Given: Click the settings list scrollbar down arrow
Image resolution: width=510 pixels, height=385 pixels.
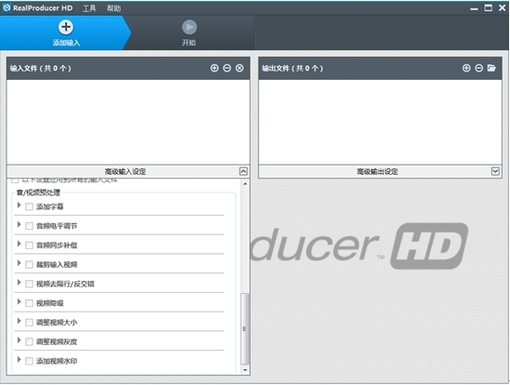Looking at the screenshot, I should (245, 370).
